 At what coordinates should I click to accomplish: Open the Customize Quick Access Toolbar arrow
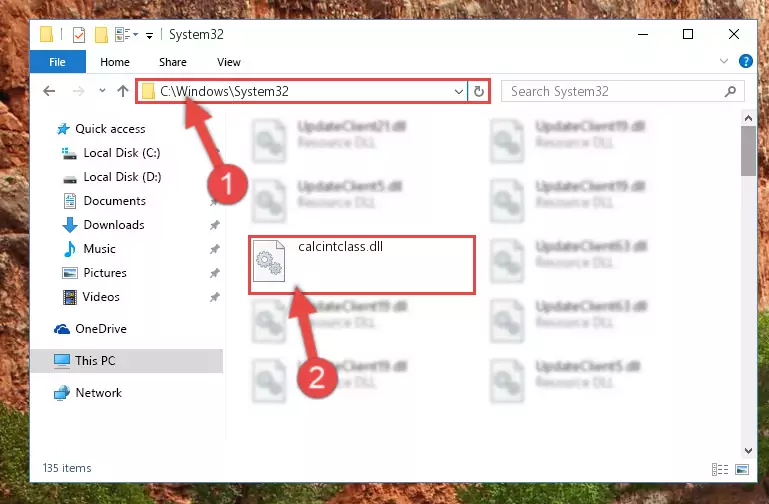[x=149, y=35]
